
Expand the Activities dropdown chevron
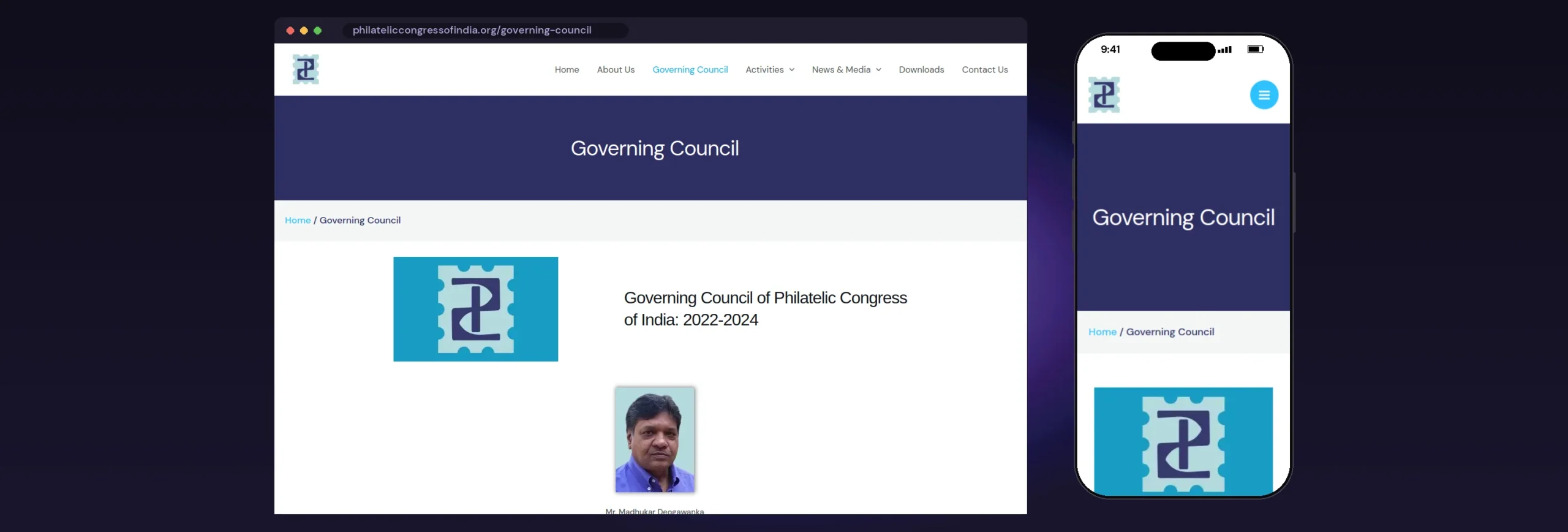point(792,70)
